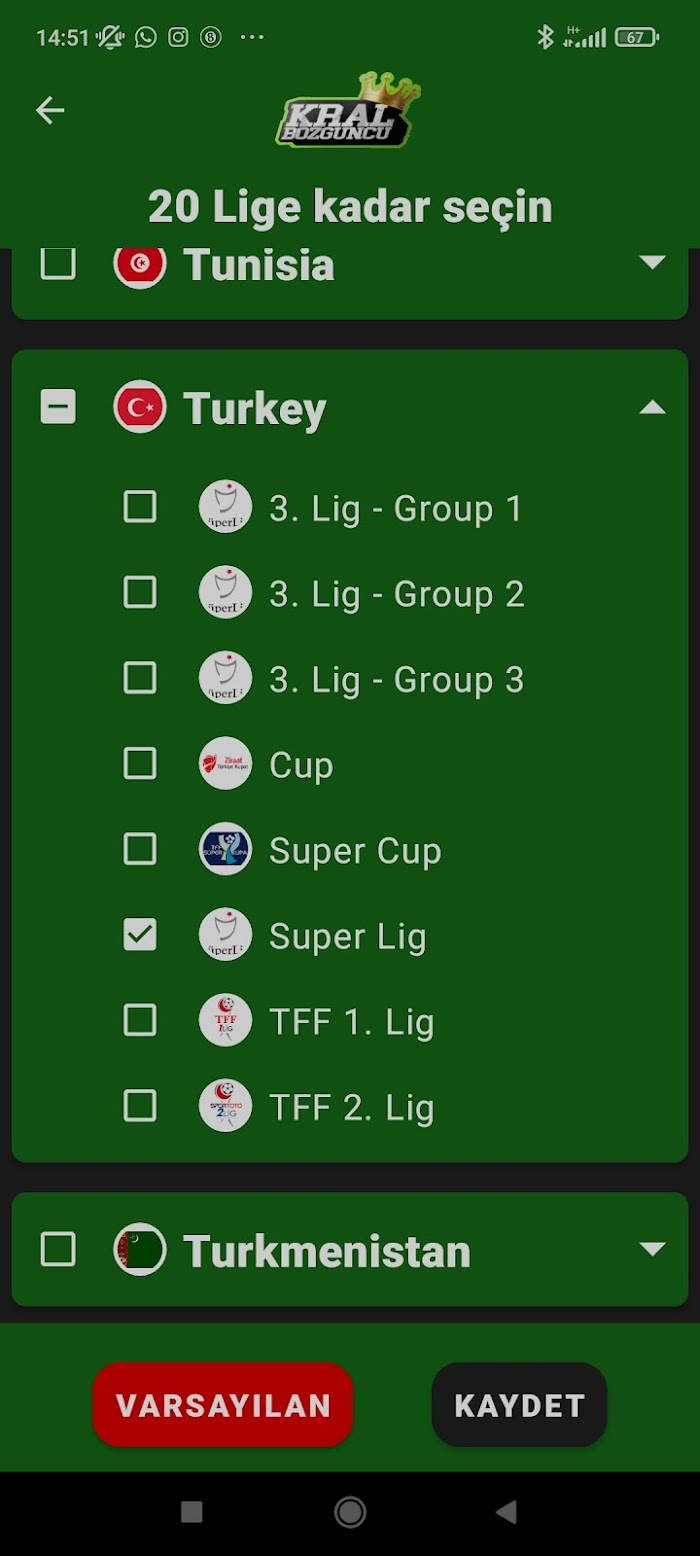Tap the TFF 1. Lig logo
Screen dimensions: 700x1556
click(225, 1021)
